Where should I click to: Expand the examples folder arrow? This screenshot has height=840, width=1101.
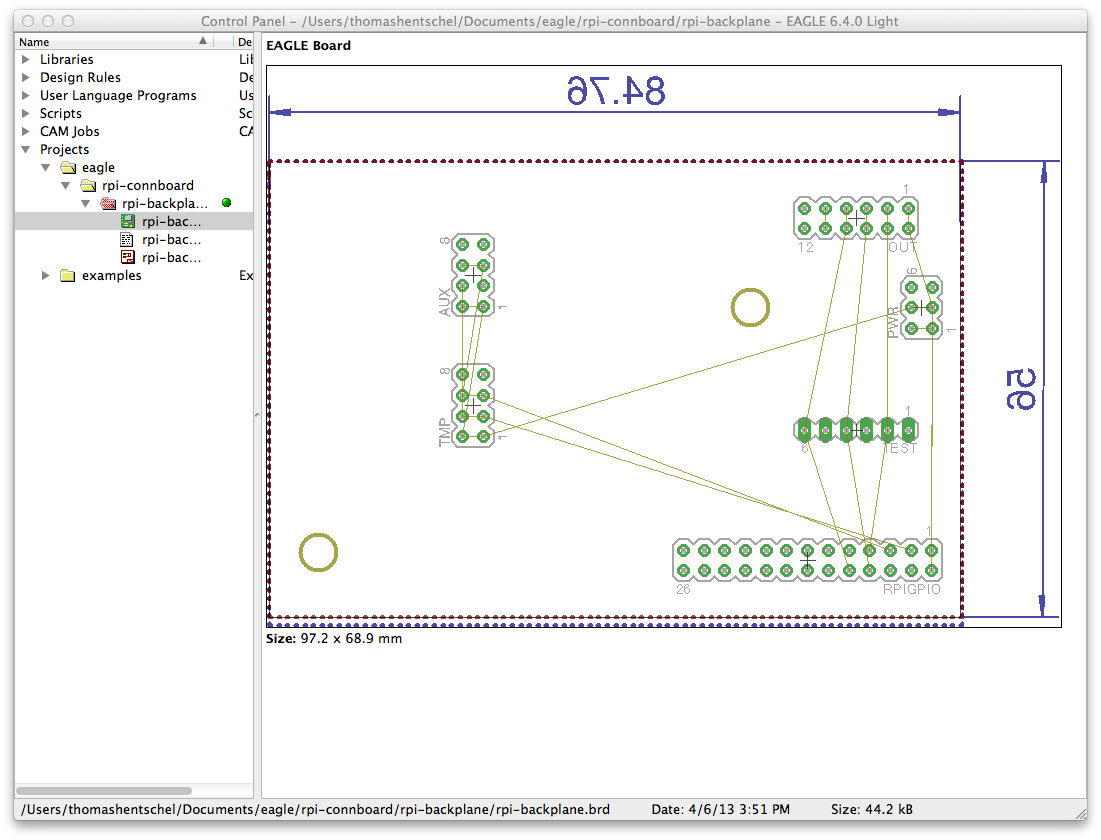[46, 275]
